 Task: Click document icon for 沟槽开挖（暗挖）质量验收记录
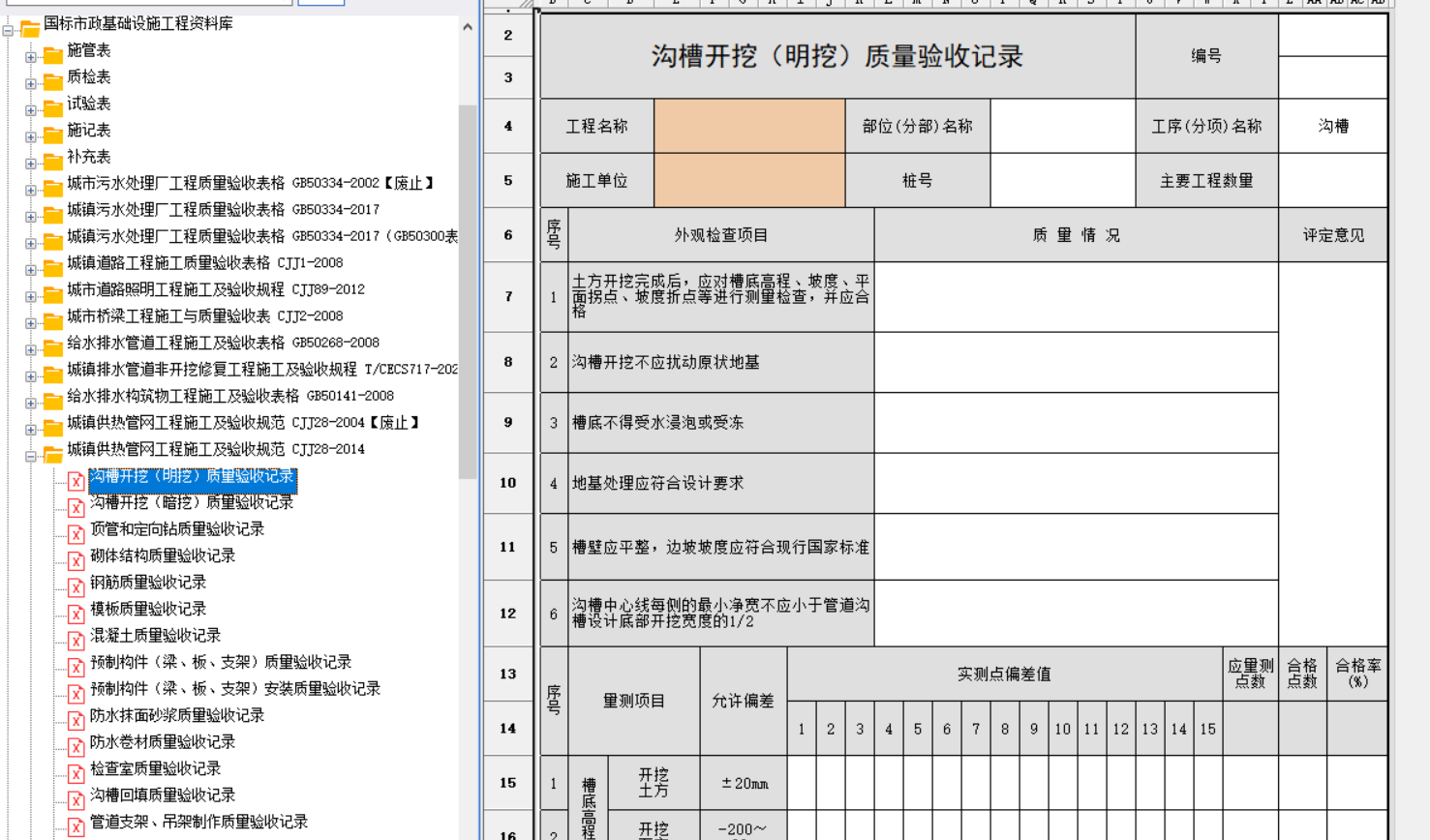click(76, 506)
